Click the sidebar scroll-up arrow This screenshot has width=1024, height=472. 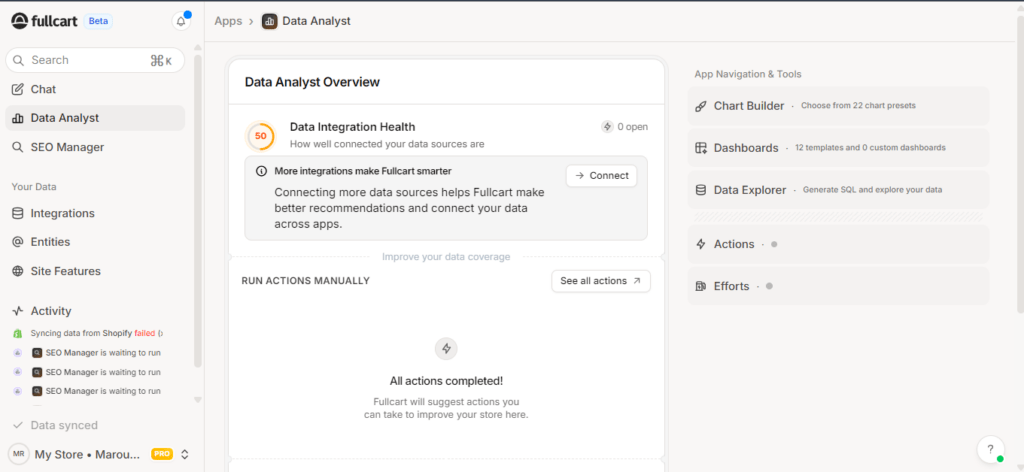click(198, 48)
